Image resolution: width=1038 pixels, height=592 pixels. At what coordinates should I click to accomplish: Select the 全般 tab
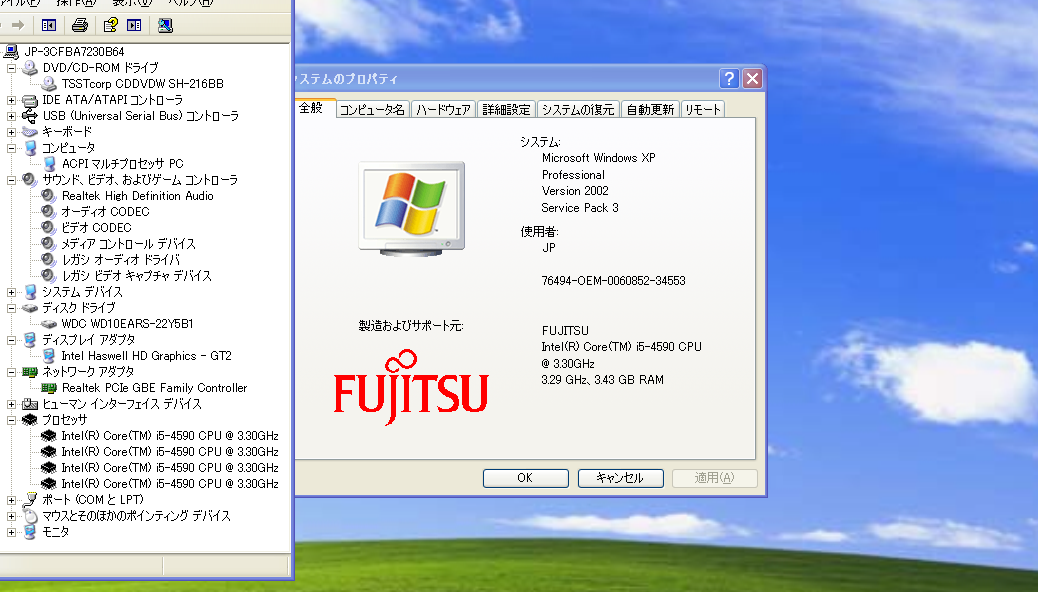pyautogui.click(x=311, y=108)
